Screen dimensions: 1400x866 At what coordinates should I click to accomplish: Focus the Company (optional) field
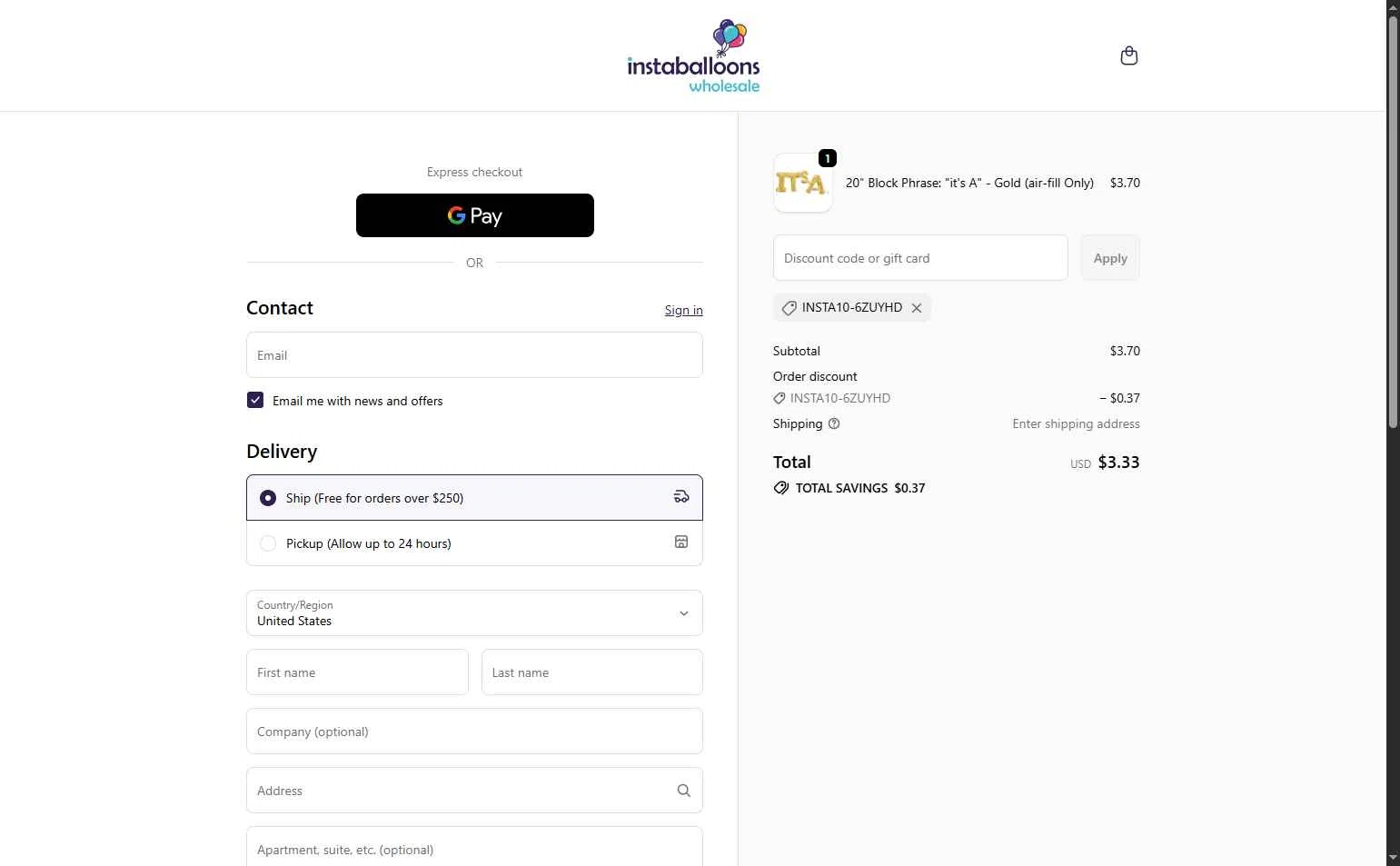click(x=474, y=732)
